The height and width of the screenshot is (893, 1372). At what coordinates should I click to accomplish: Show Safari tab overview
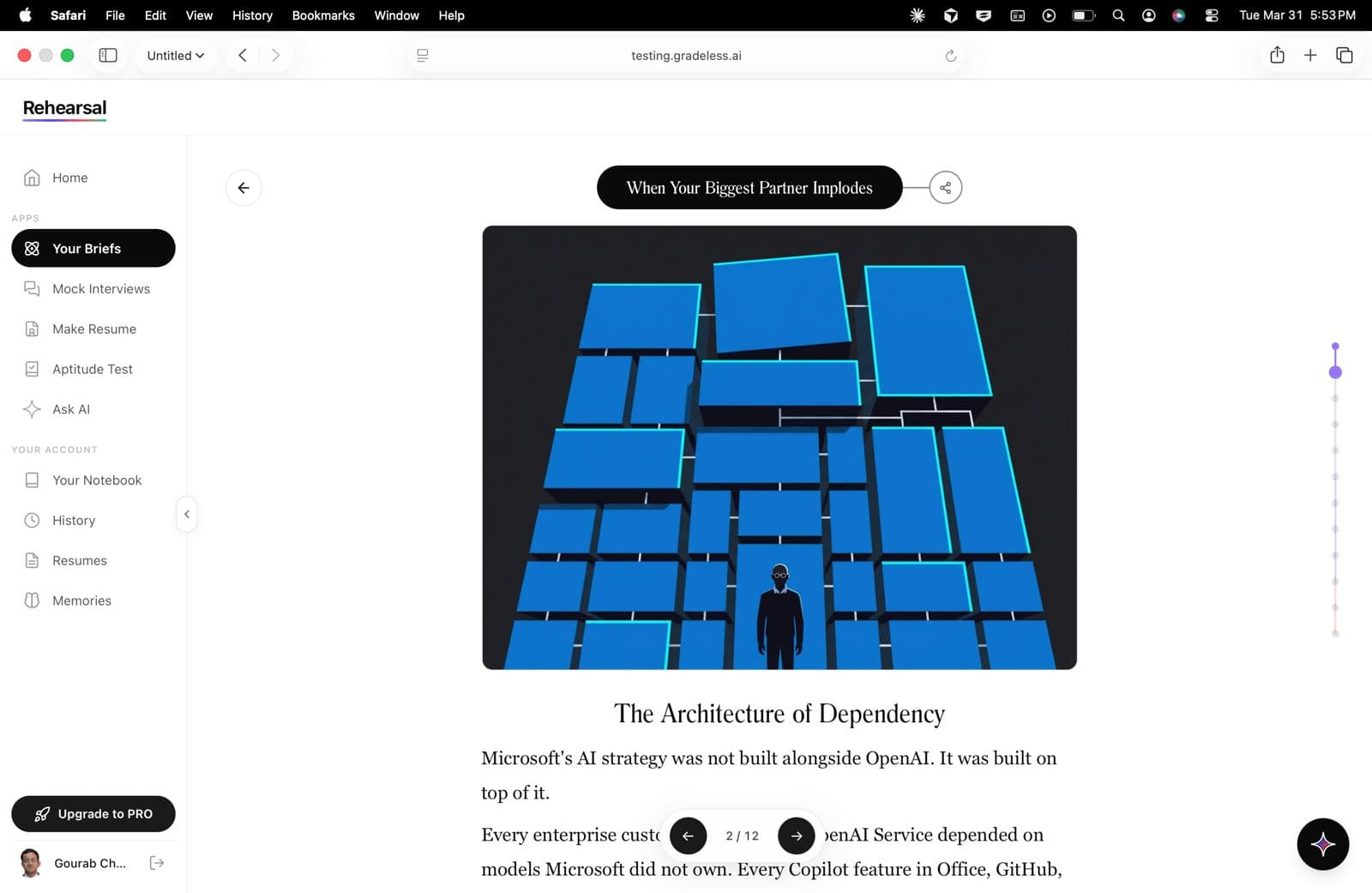pyautogui.click(x=1344, y=55)
